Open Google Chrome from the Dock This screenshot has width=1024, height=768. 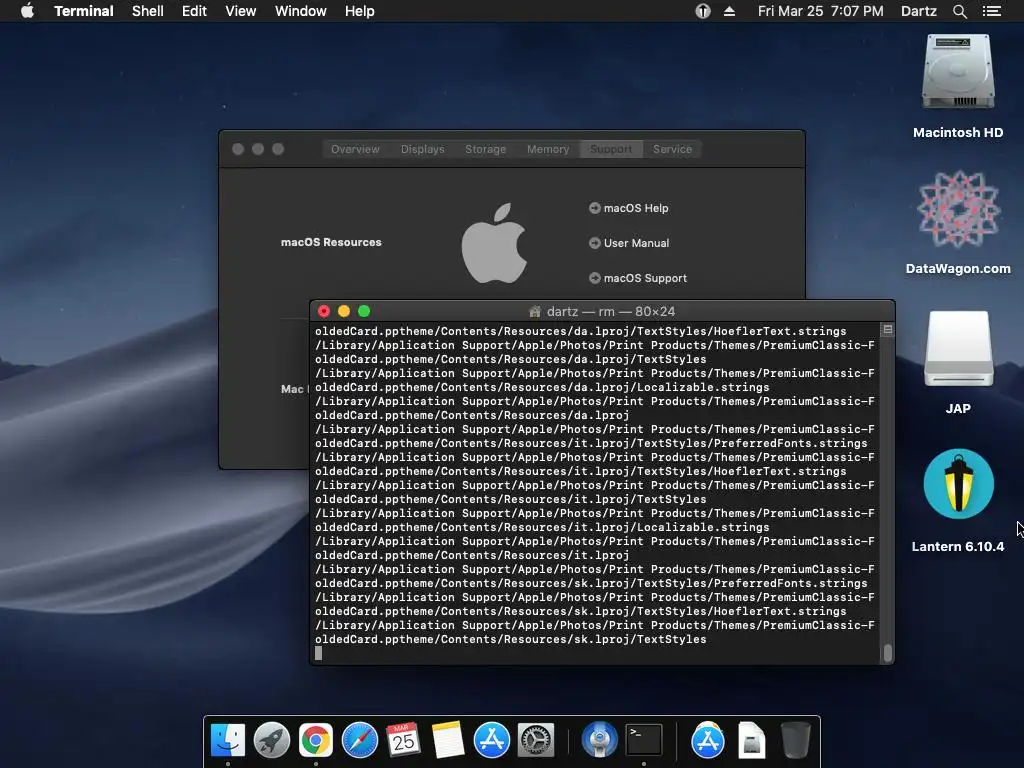click(315, 741)
